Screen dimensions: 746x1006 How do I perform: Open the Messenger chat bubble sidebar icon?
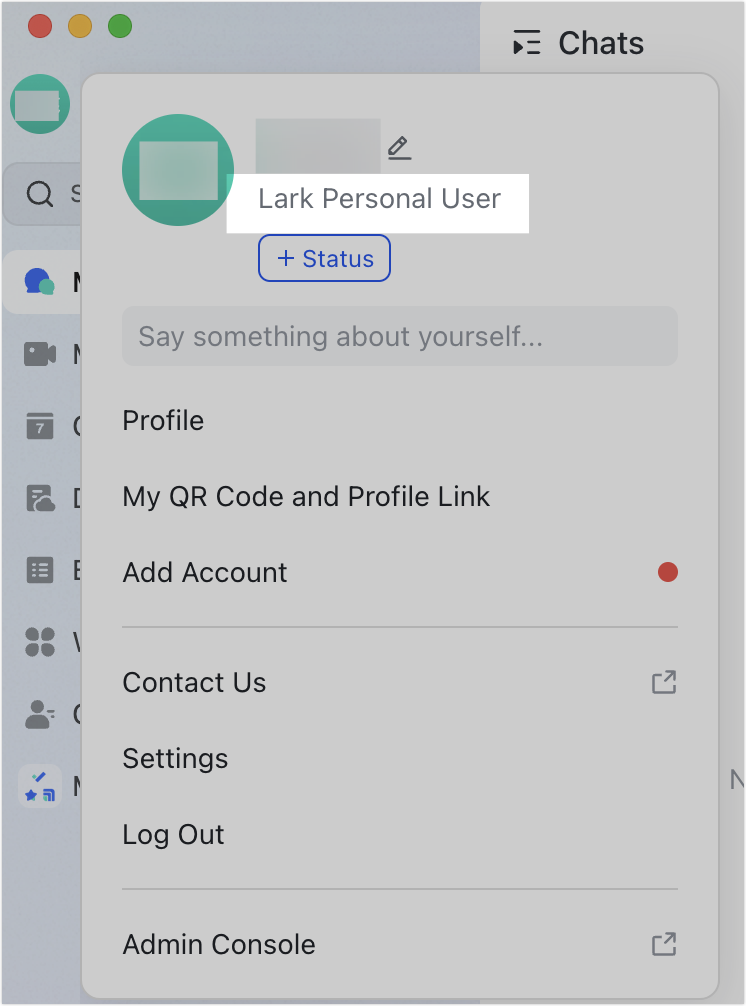tap(40, 282)
